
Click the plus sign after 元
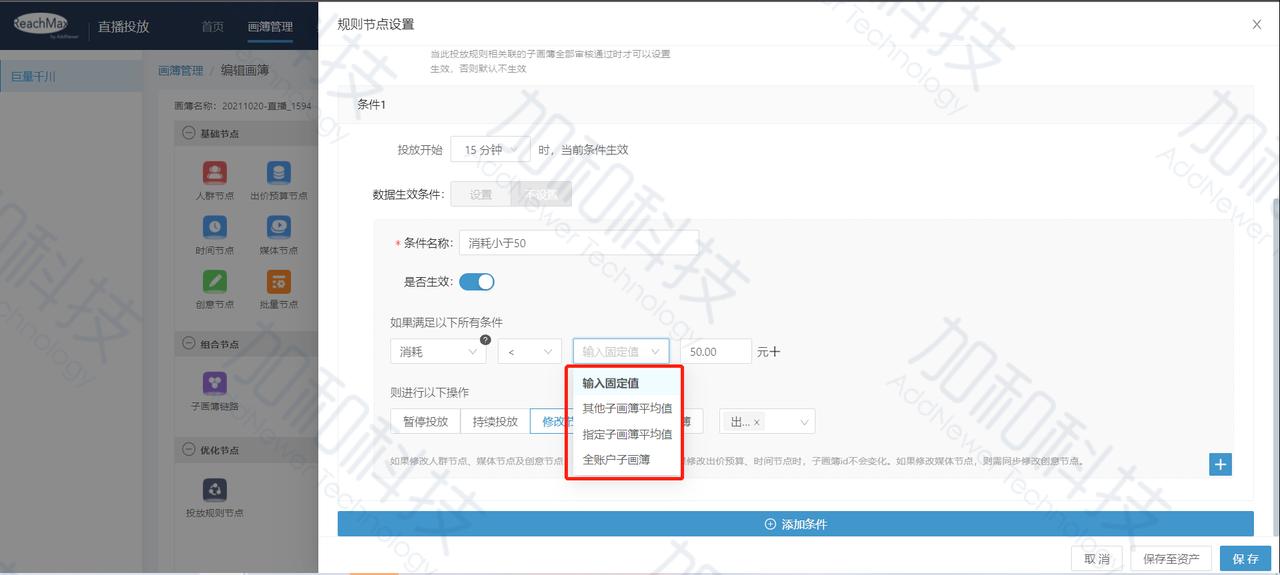(x=775, y=352)
